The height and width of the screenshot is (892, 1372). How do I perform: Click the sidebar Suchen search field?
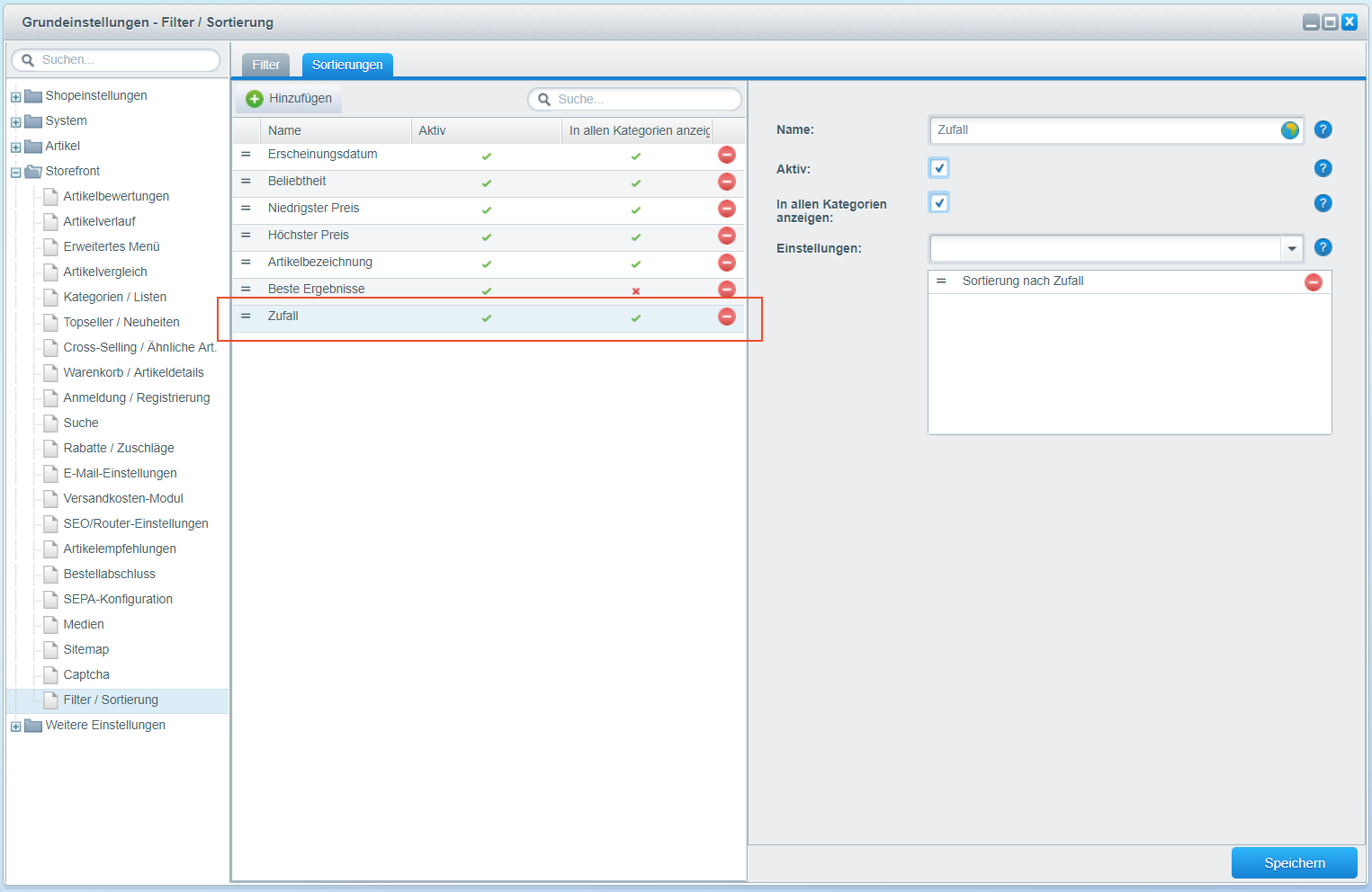coord(115,60)
